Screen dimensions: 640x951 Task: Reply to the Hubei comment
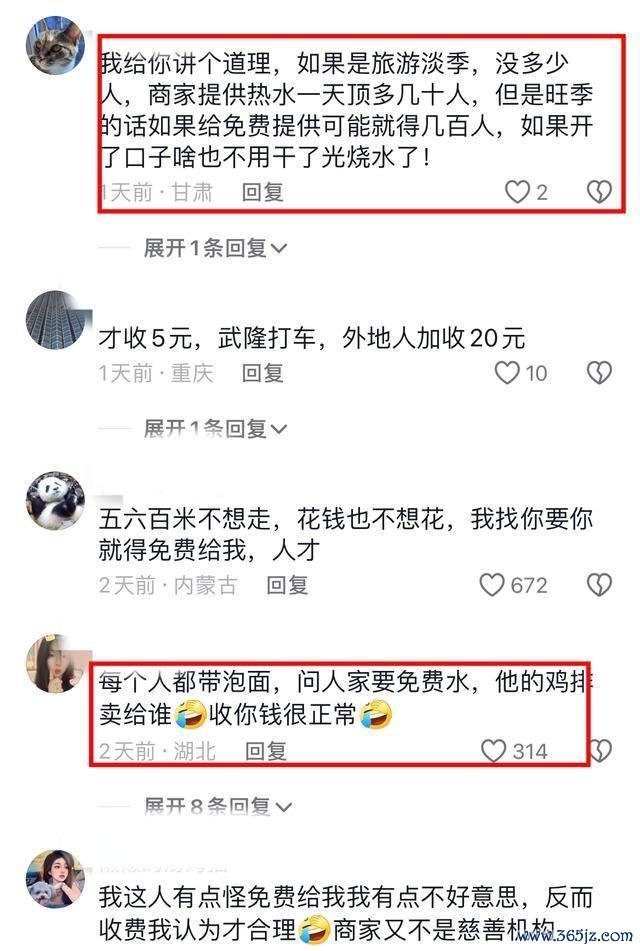tap(266, 751)
